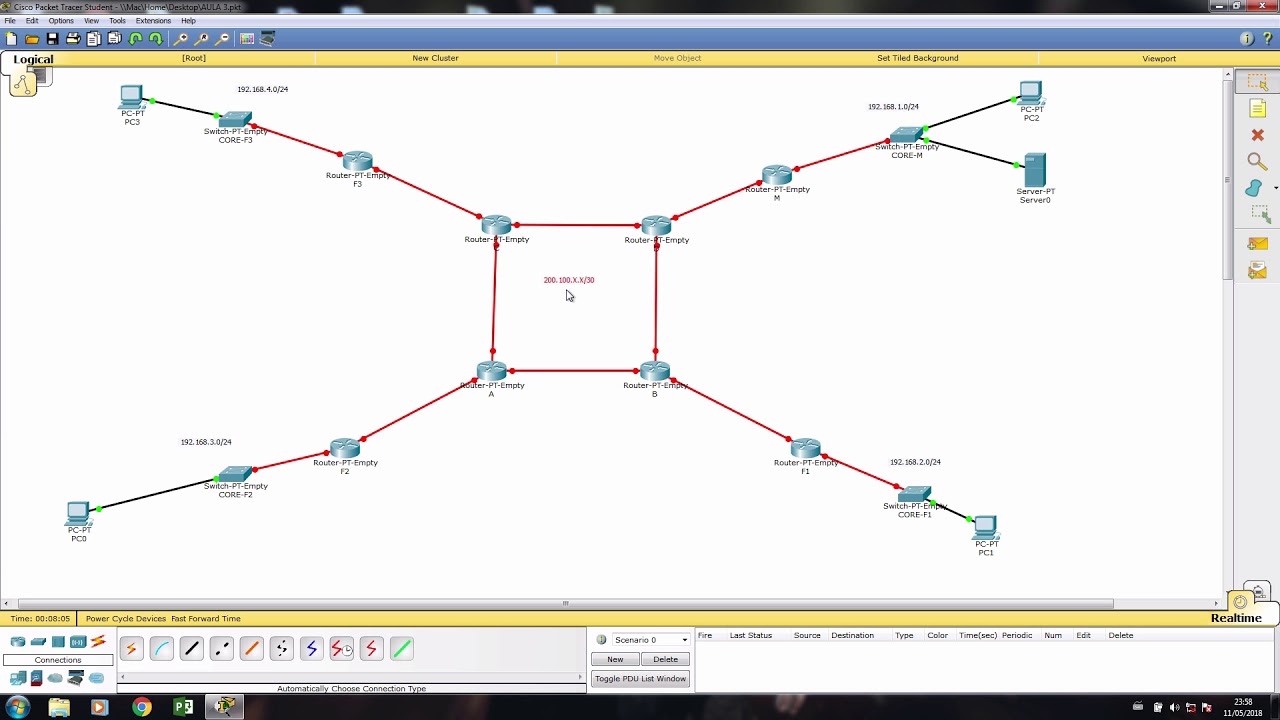Viewport: 1280px width, 720px height.
Task: Open the Options menu
Action: 61,21
